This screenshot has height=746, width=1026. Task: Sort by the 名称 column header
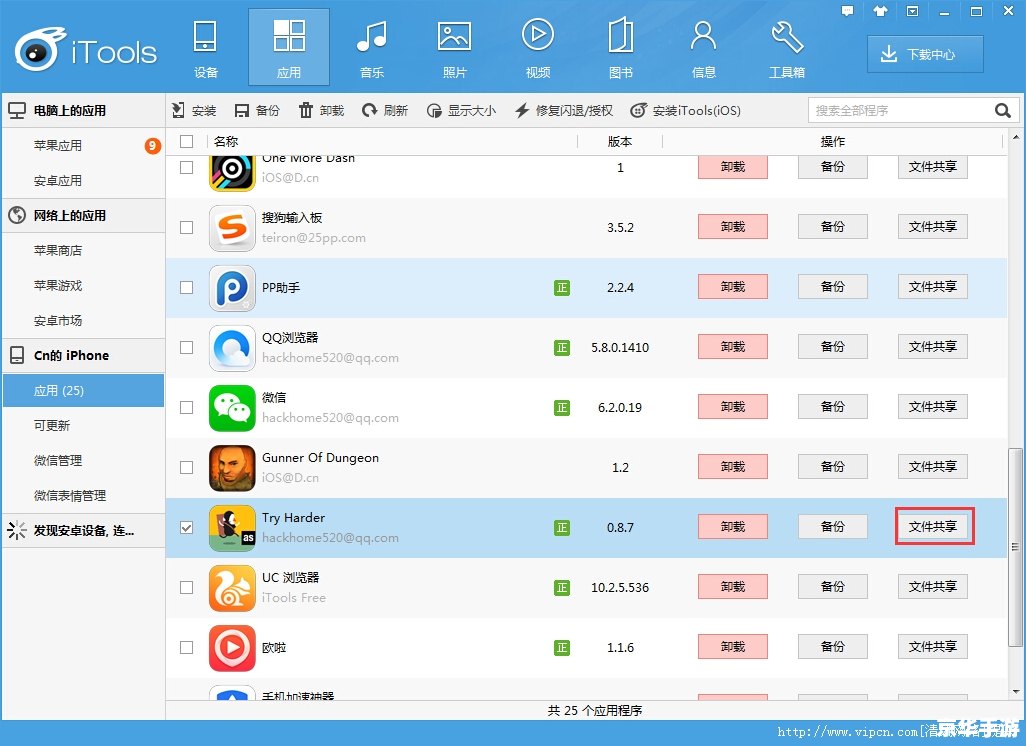click(x=393, y=141)
